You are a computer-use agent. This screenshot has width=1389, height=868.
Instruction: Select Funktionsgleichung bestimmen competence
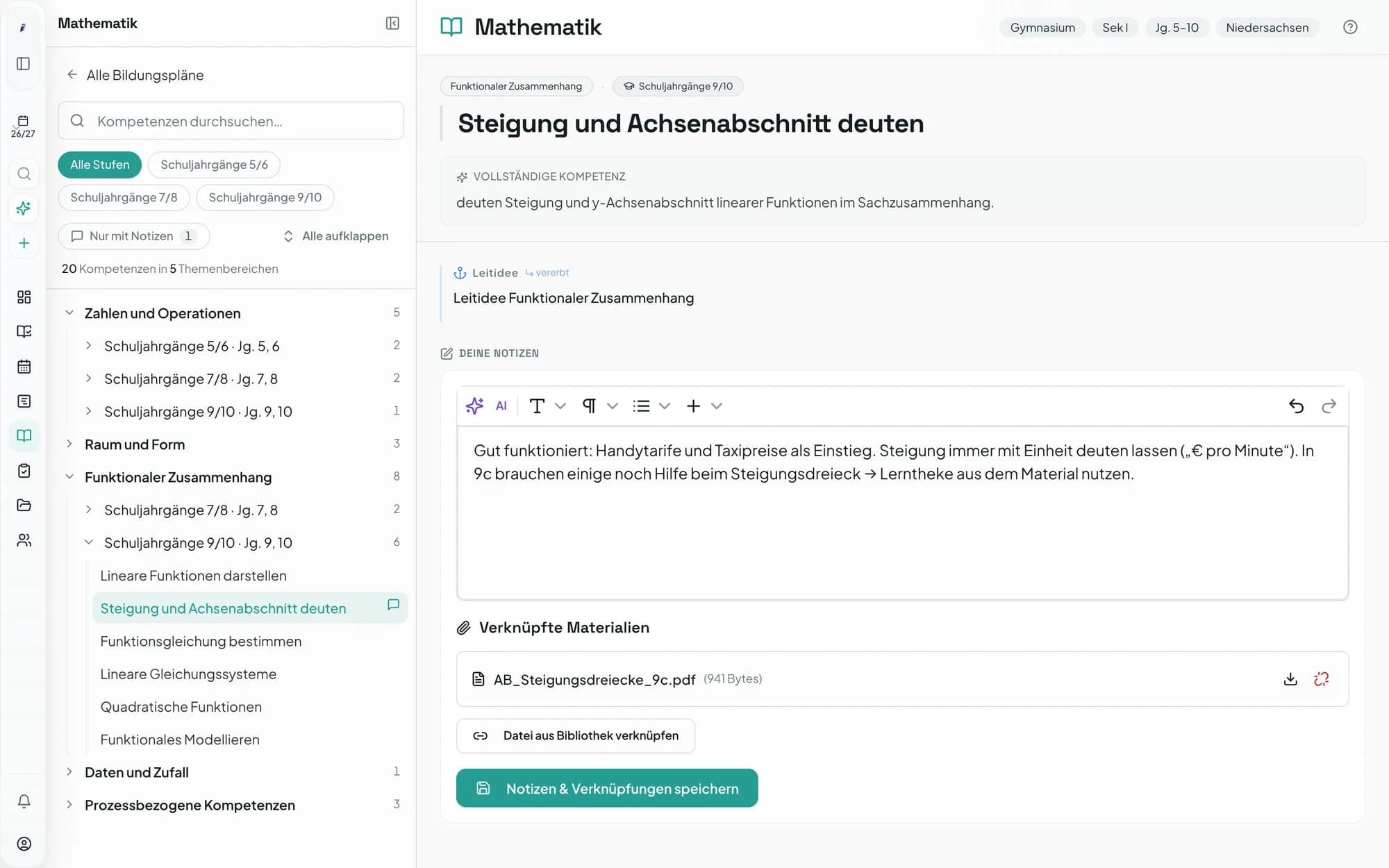[x=201, y=641]
